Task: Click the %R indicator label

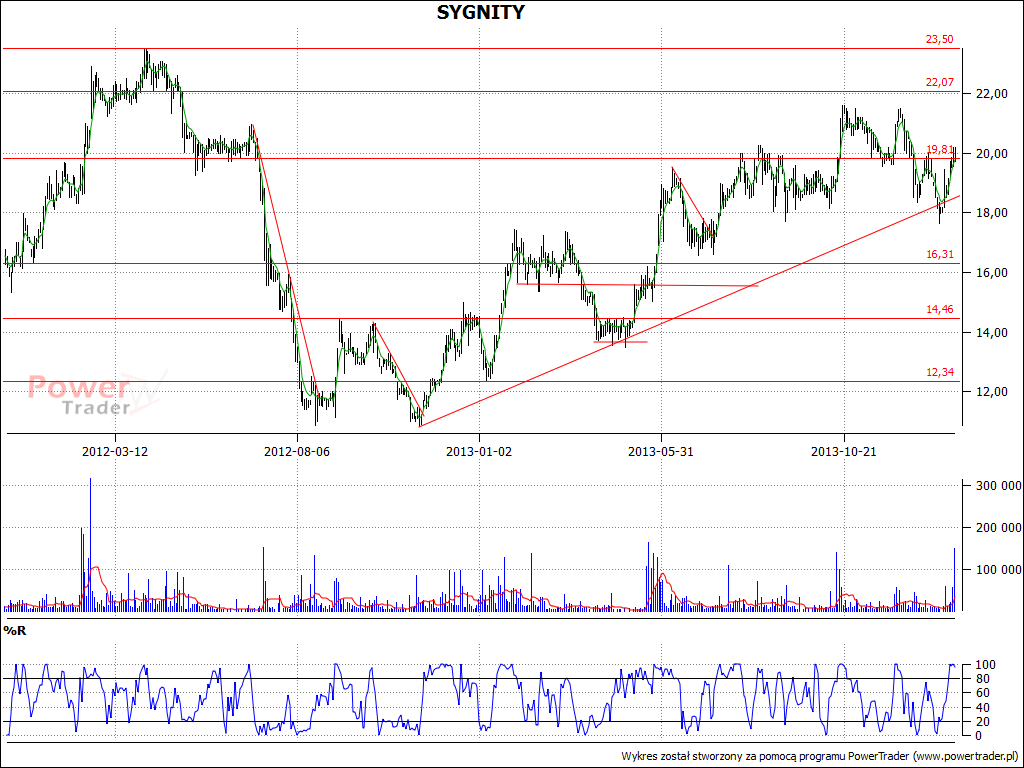Action: click(x=15, y=630)
